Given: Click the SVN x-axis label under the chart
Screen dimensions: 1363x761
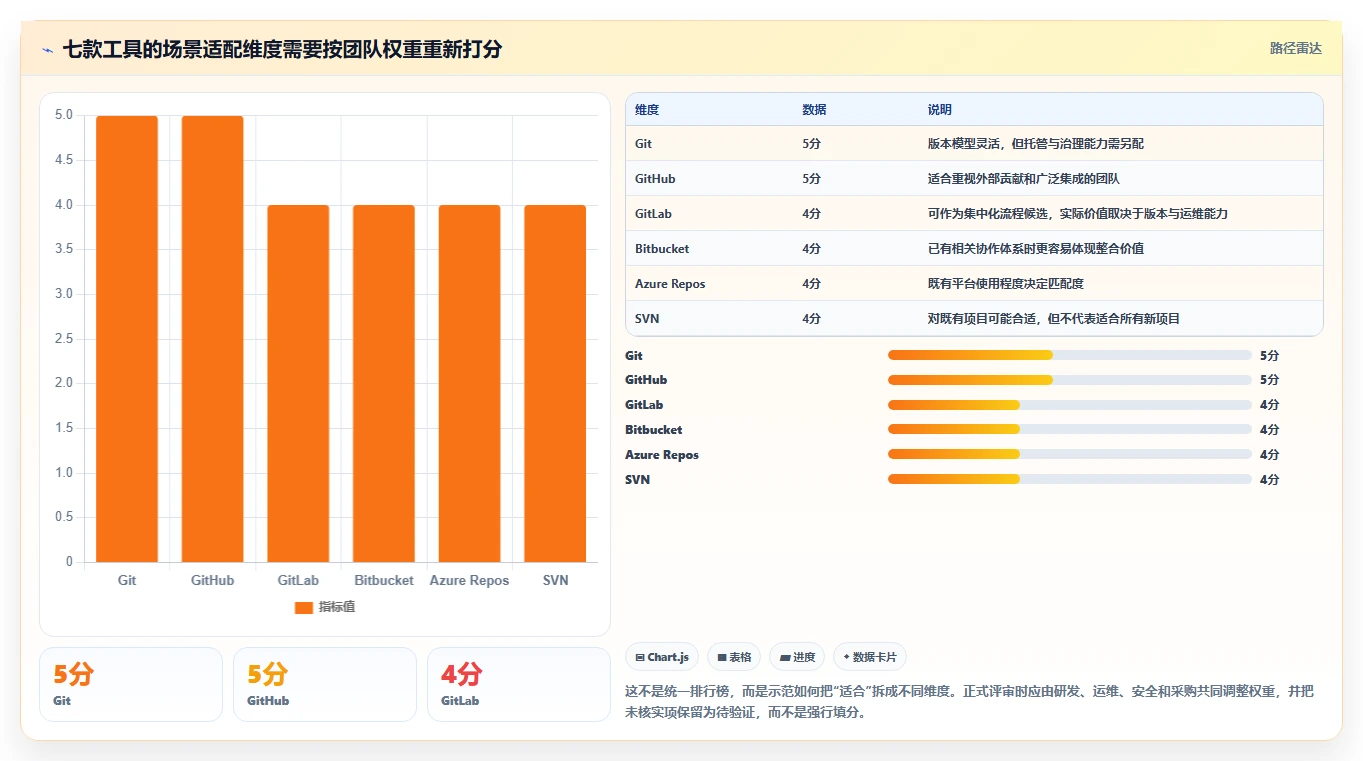Looking at the screenshot, I should pos(555,580).
